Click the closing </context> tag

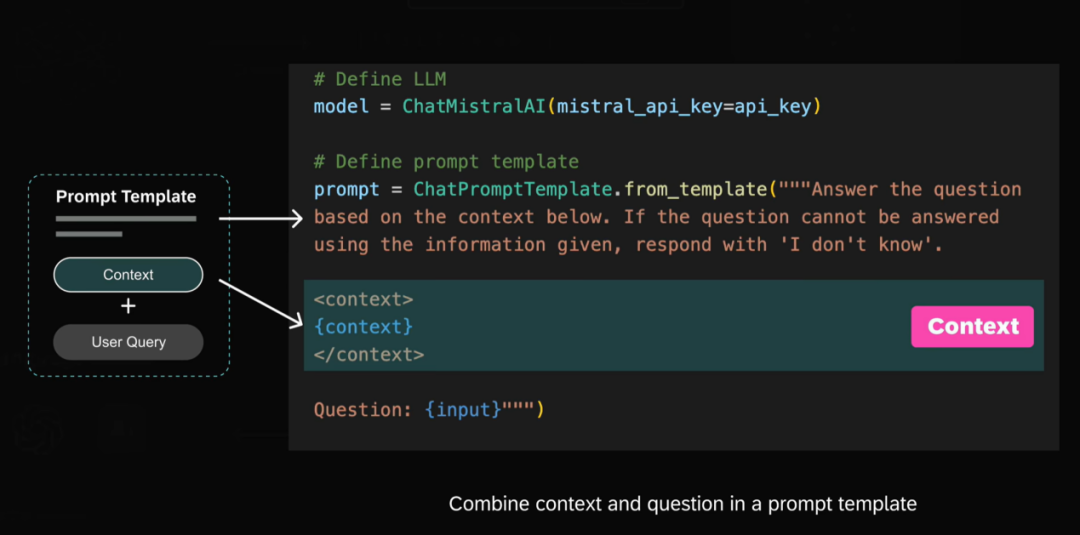369,355
